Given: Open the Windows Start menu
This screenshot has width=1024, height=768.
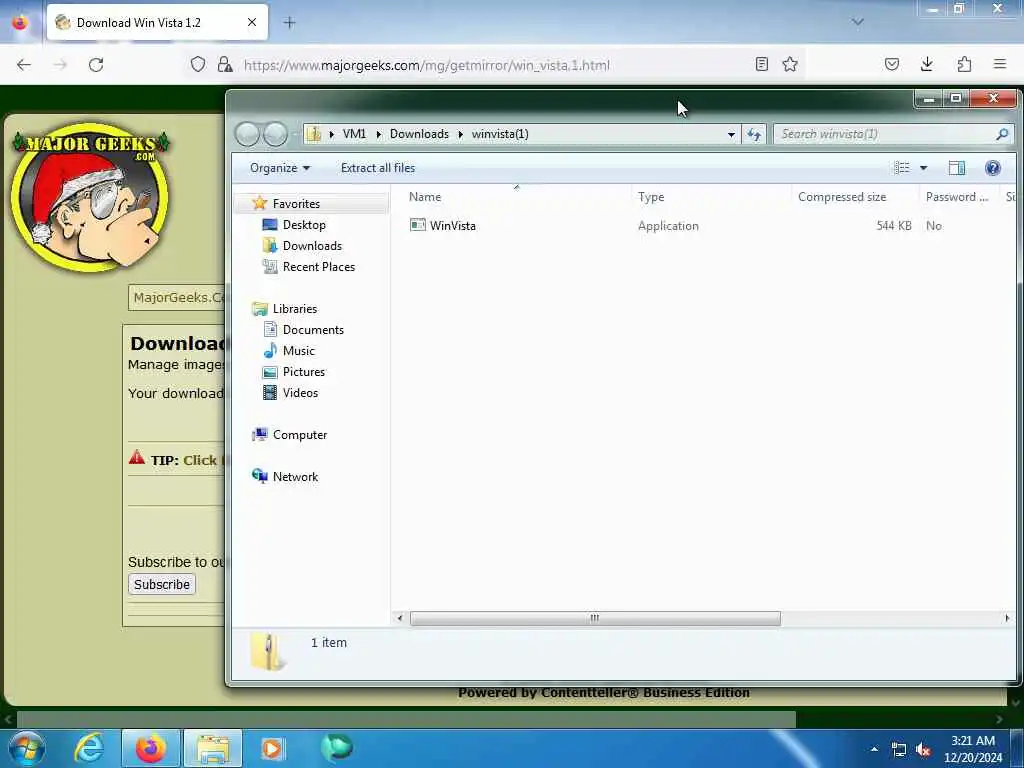Looking at the screenshot, I should coord(27,748).
